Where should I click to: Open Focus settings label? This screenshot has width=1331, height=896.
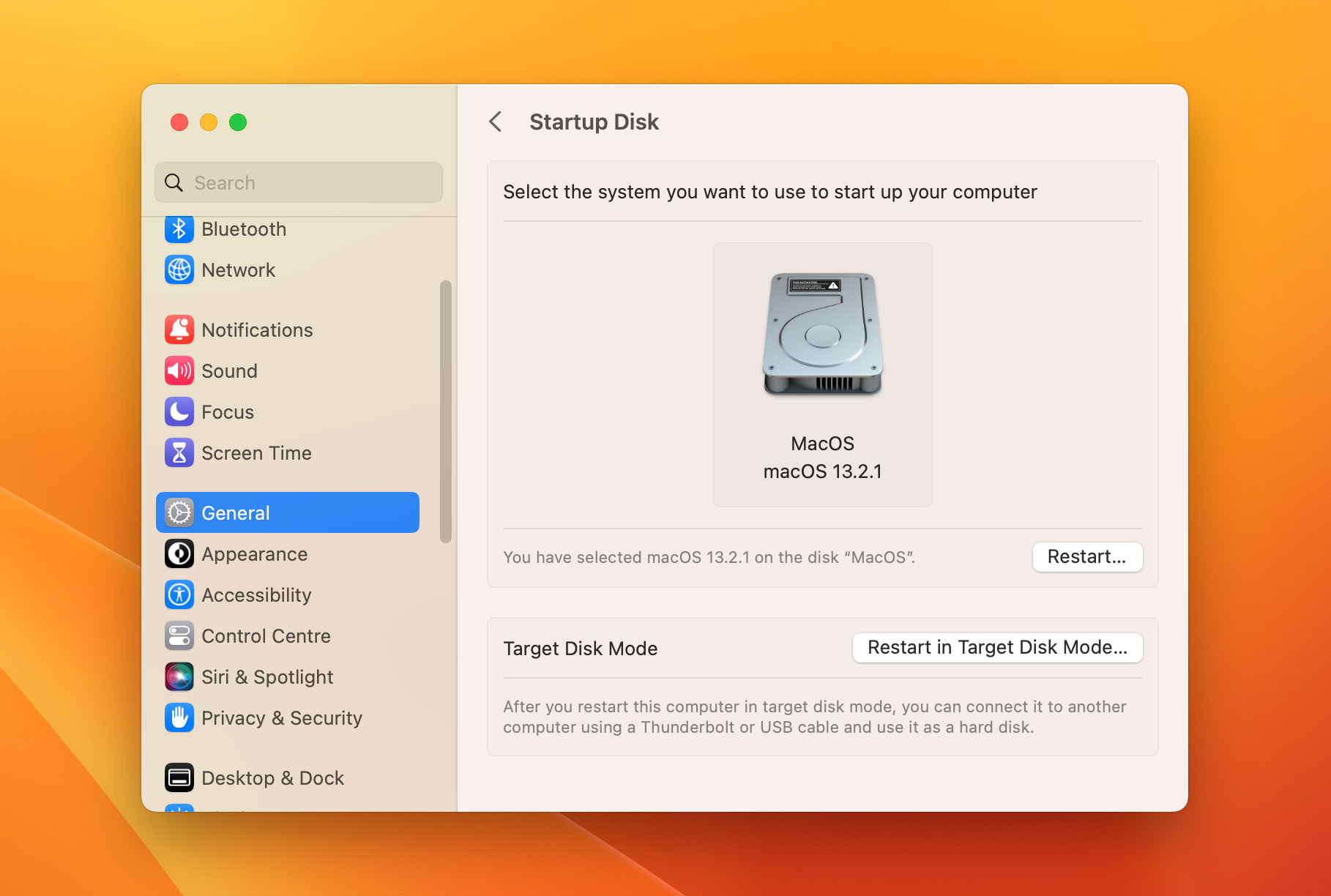pos(228,412)
